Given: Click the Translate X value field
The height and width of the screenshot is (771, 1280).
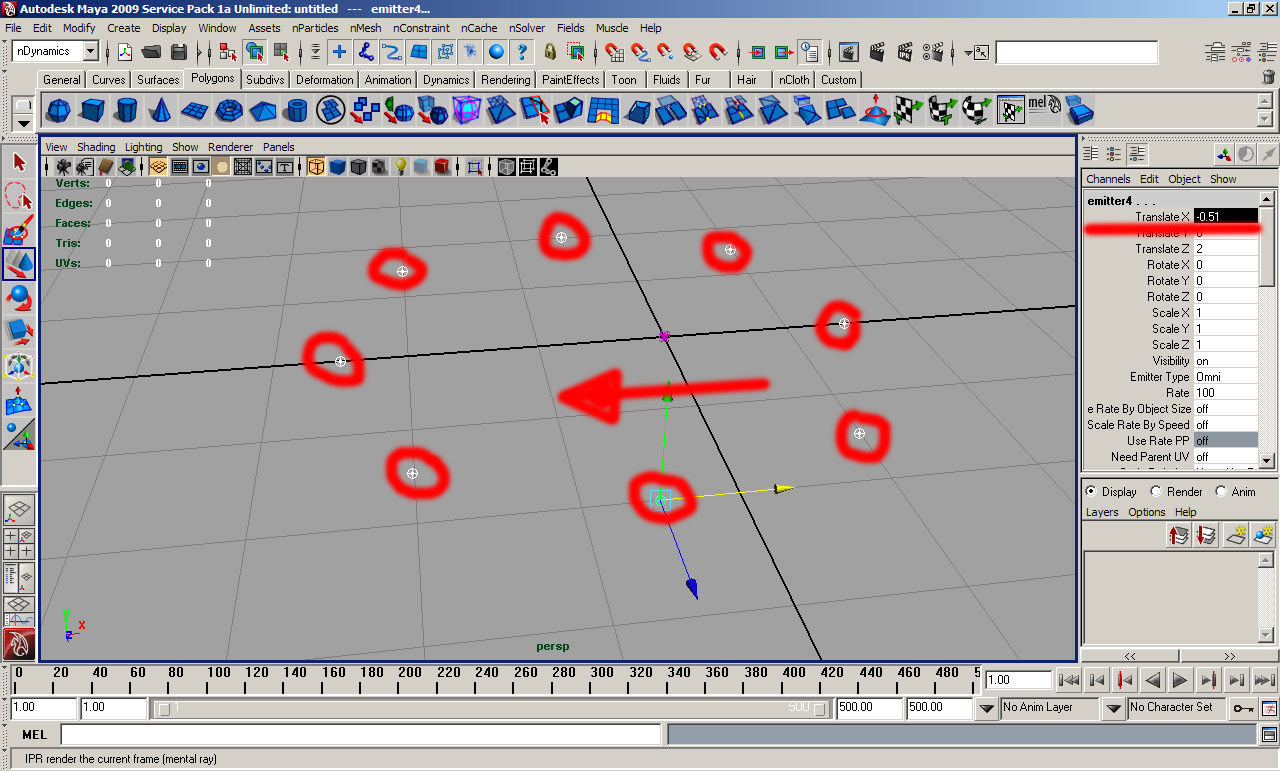Looking at the screenshot, I should 1225,216.
